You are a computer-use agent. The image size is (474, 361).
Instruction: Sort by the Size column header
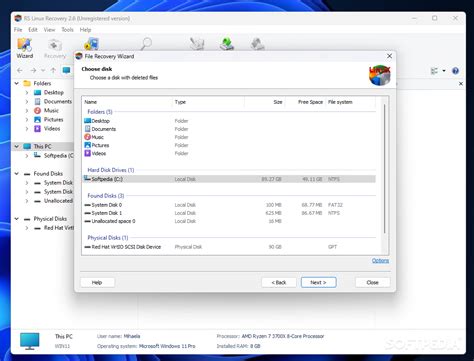[265, 102]
